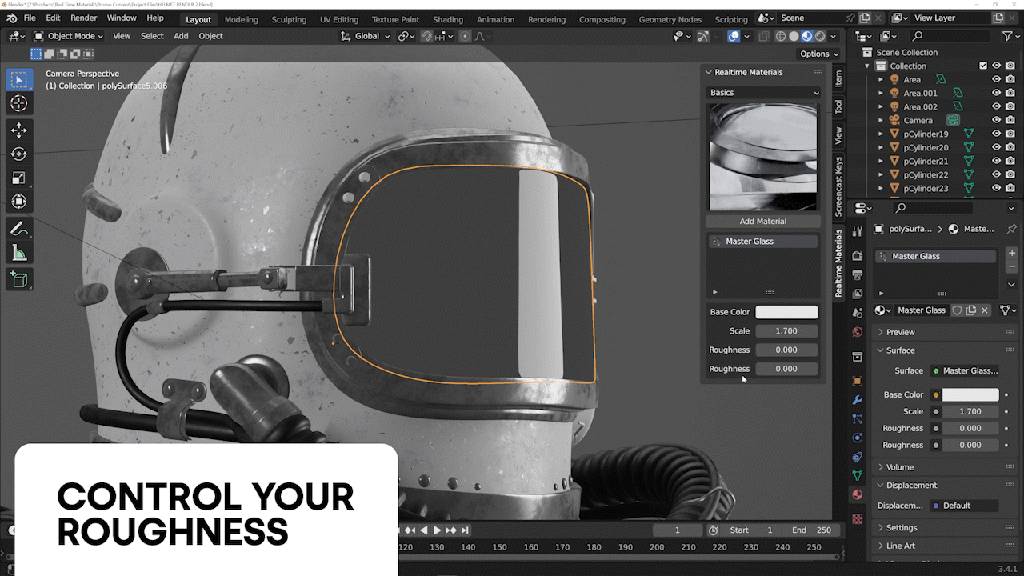This screenshot has height=576, width=1024.
Task: Click the Add Material button
Action: pos(762,221)
